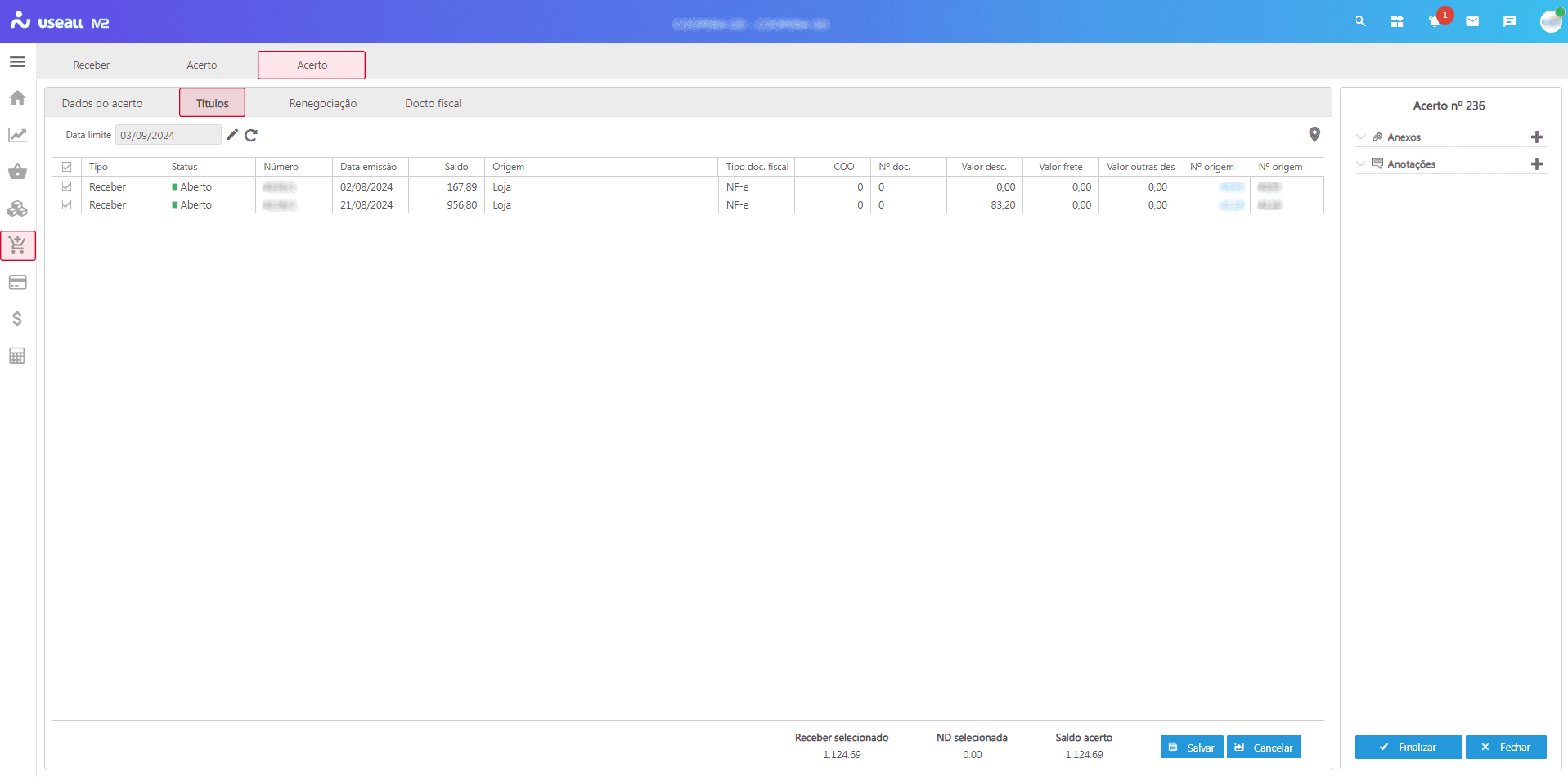The image size is (1568, 777).
Task: Click the Data limite date field
Action: [168, 135]
